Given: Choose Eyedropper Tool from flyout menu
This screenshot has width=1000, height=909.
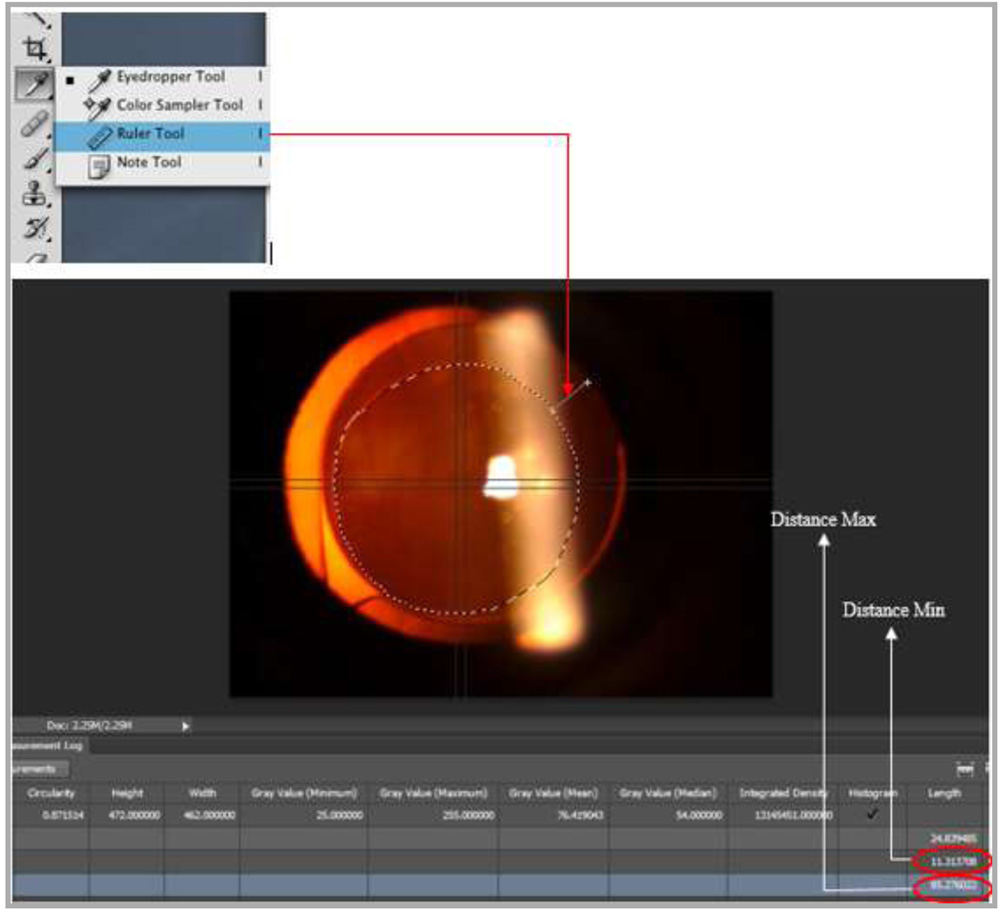Looking at the screenshot, I should click(170, 77).
